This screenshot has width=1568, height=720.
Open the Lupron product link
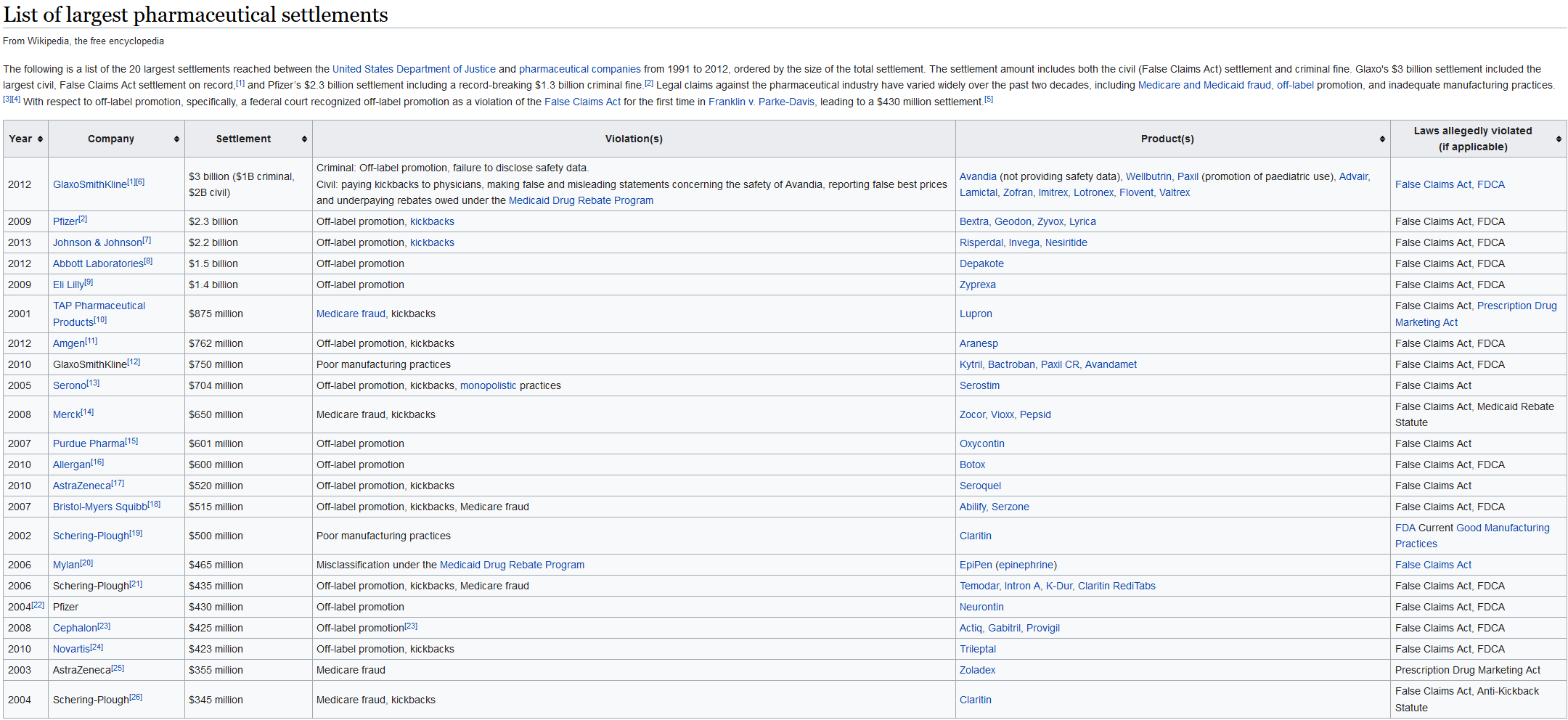[976, 314]
